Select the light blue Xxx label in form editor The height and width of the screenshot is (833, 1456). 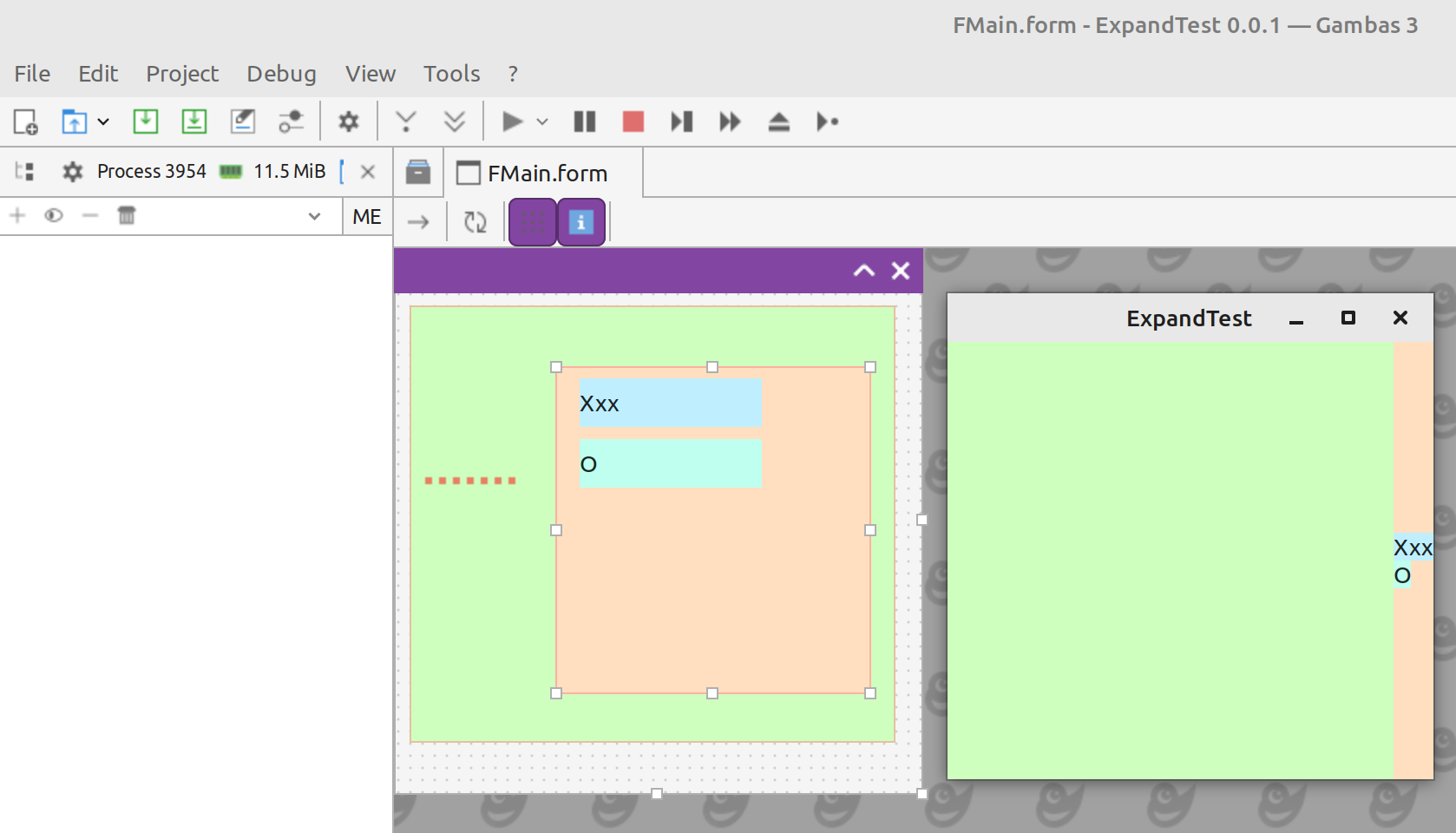point(670,403)
